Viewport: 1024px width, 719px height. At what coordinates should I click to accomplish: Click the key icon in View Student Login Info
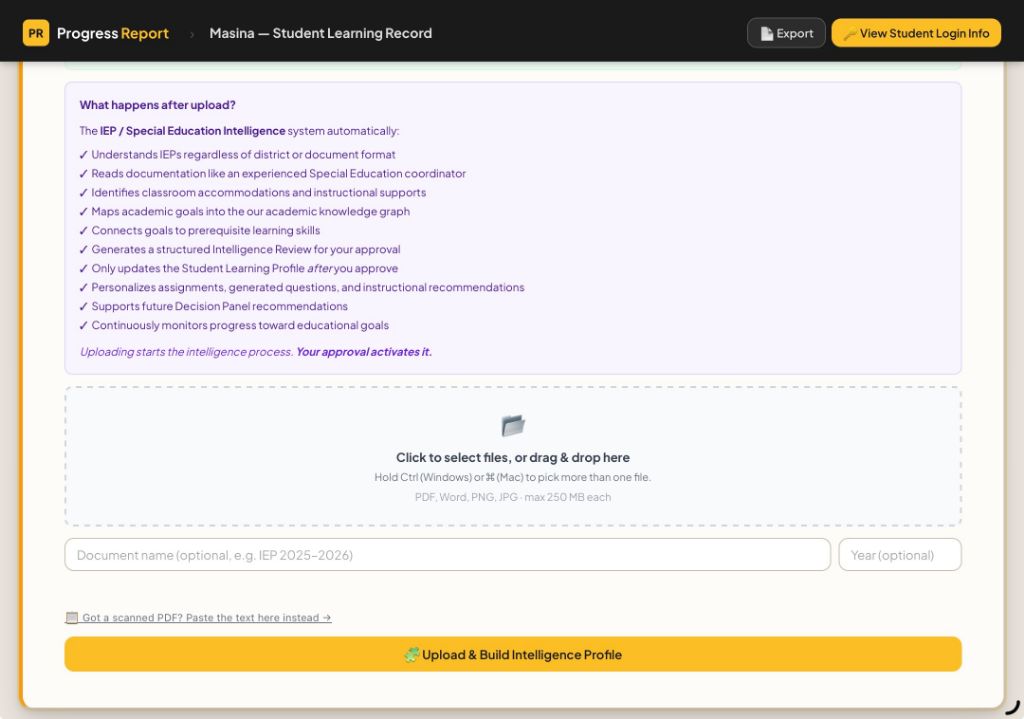849,34
